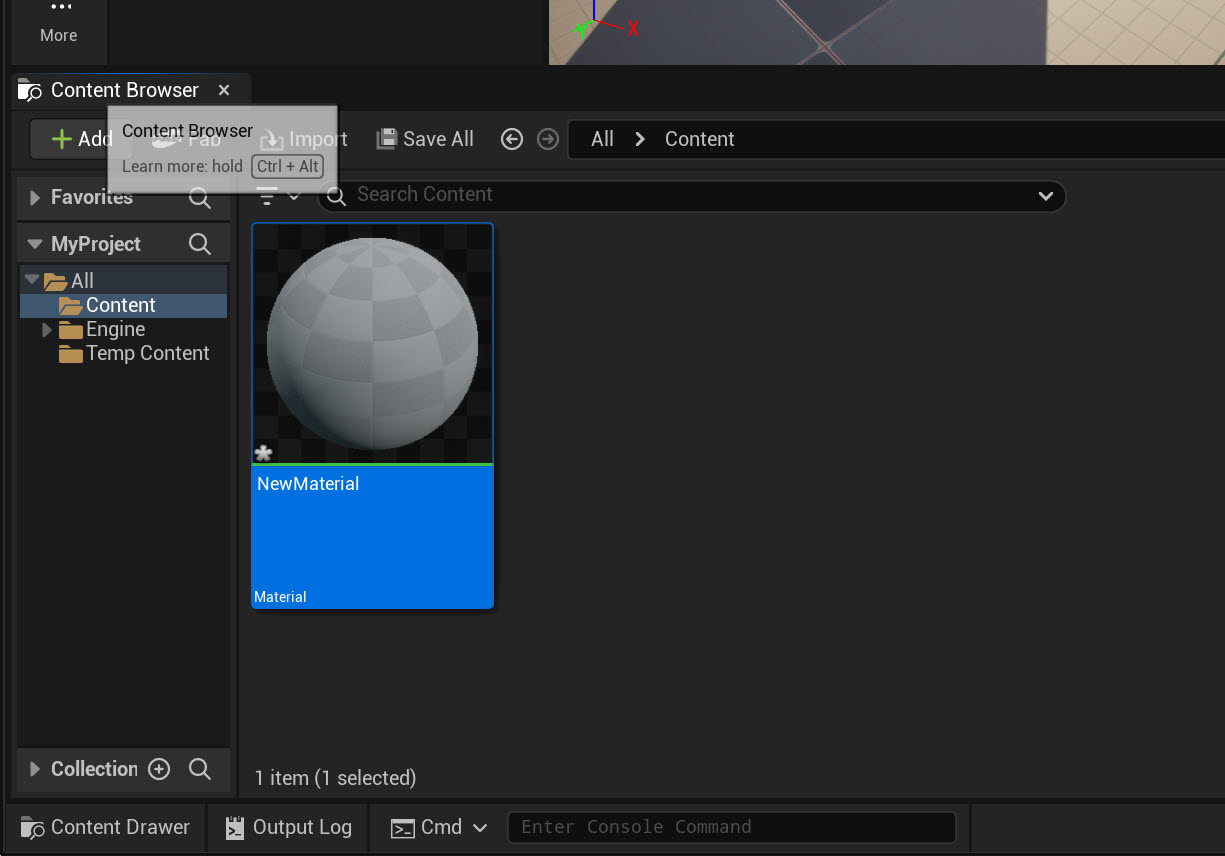Open the breadcrumb chevron after All

coord(640,139)
